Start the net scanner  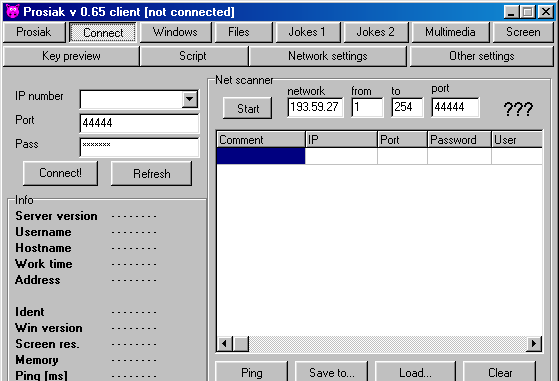point(247,108)
